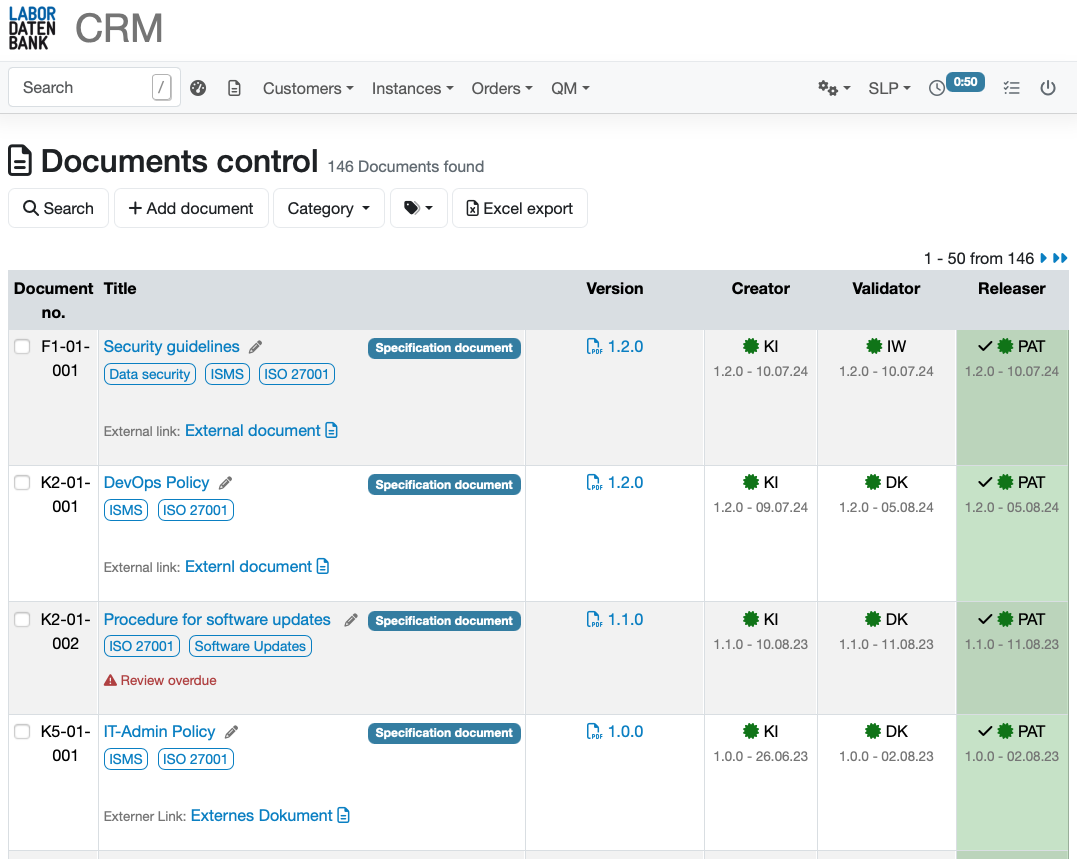Click the Add document button
This screenshot has height=859, width=1077.
tap(191, 208)
